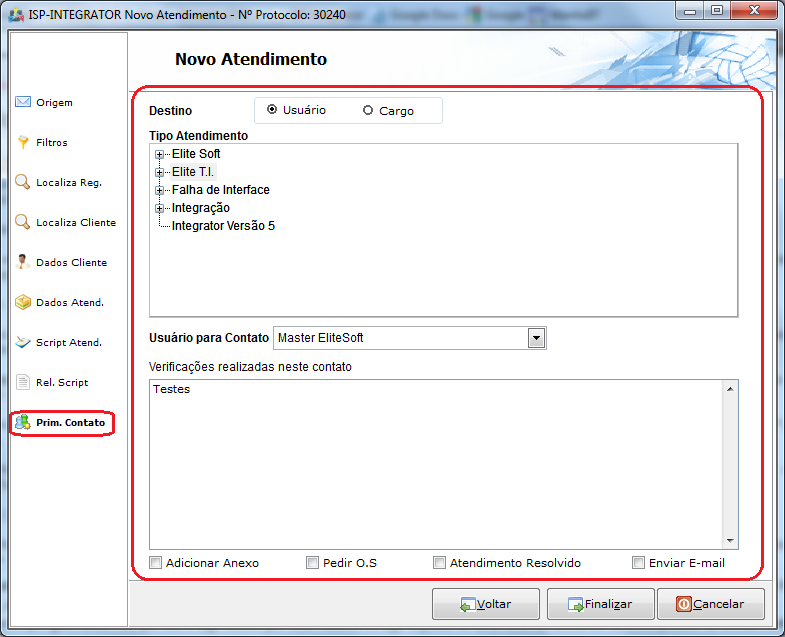Image resolution: width=785 pixels, height=637 pixels.
Task: Check the Atendimento Resolvido option
Action: point(439,563)
